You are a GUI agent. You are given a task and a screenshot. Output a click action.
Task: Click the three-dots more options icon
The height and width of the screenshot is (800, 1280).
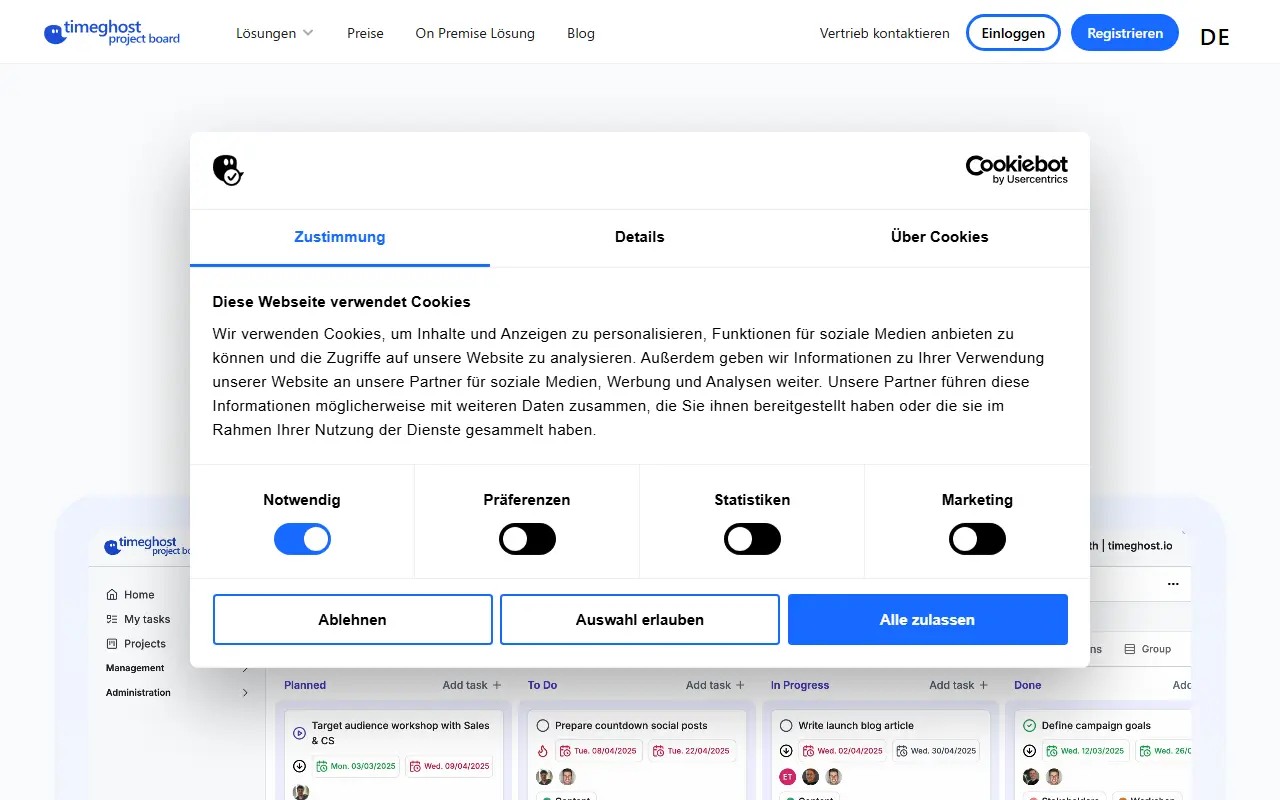[x=1173, y=584]
